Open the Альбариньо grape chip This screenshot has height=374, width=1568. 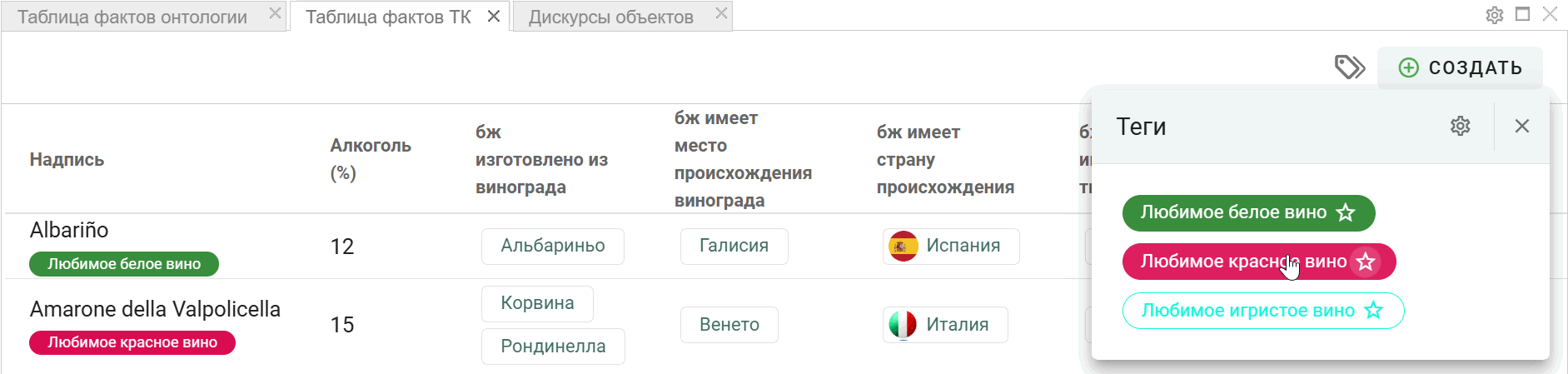point(553,246)
